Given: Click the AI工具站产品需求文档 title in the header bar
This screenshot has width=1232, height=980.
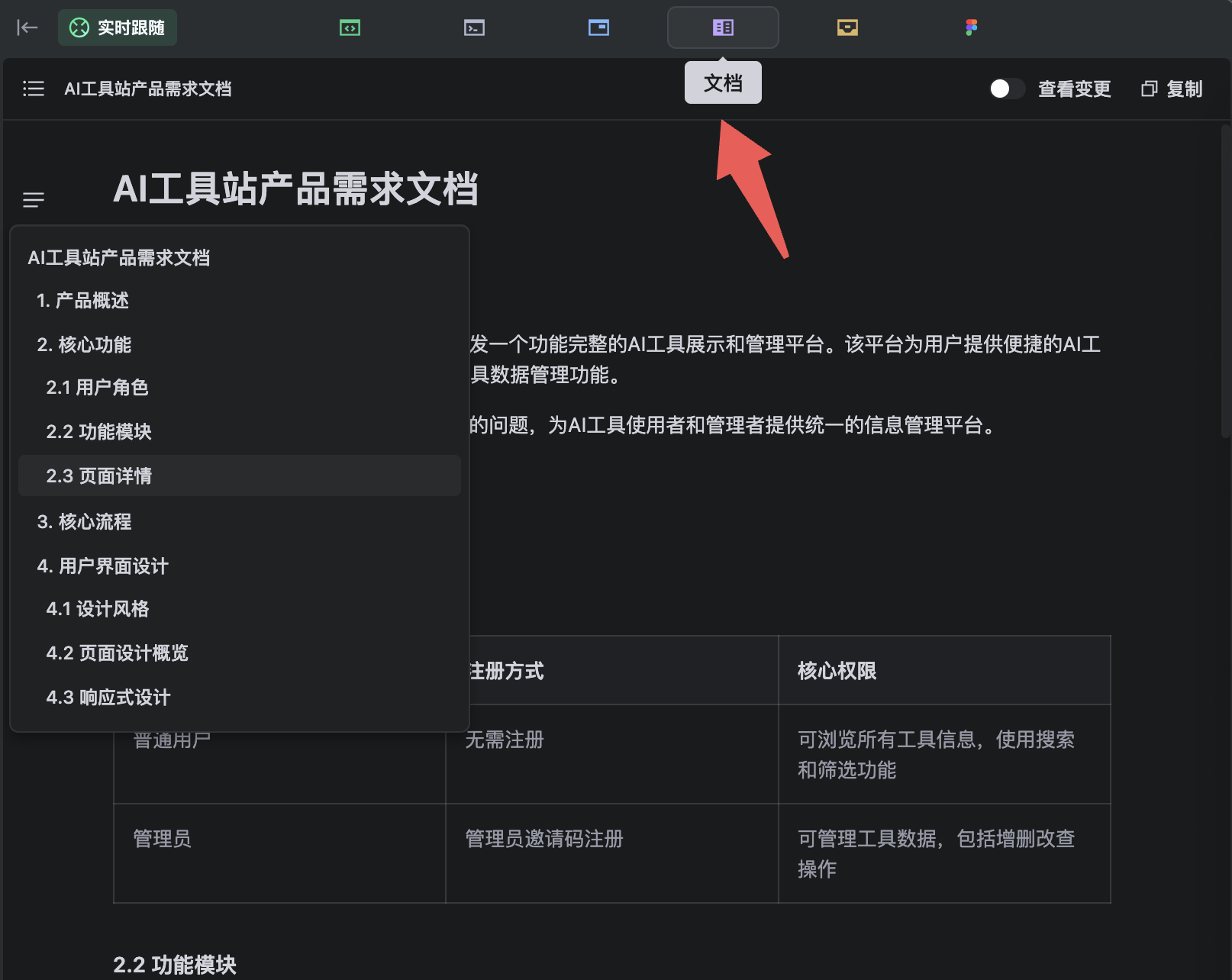Looking at the screenshot, I should [x=148, y=89].
